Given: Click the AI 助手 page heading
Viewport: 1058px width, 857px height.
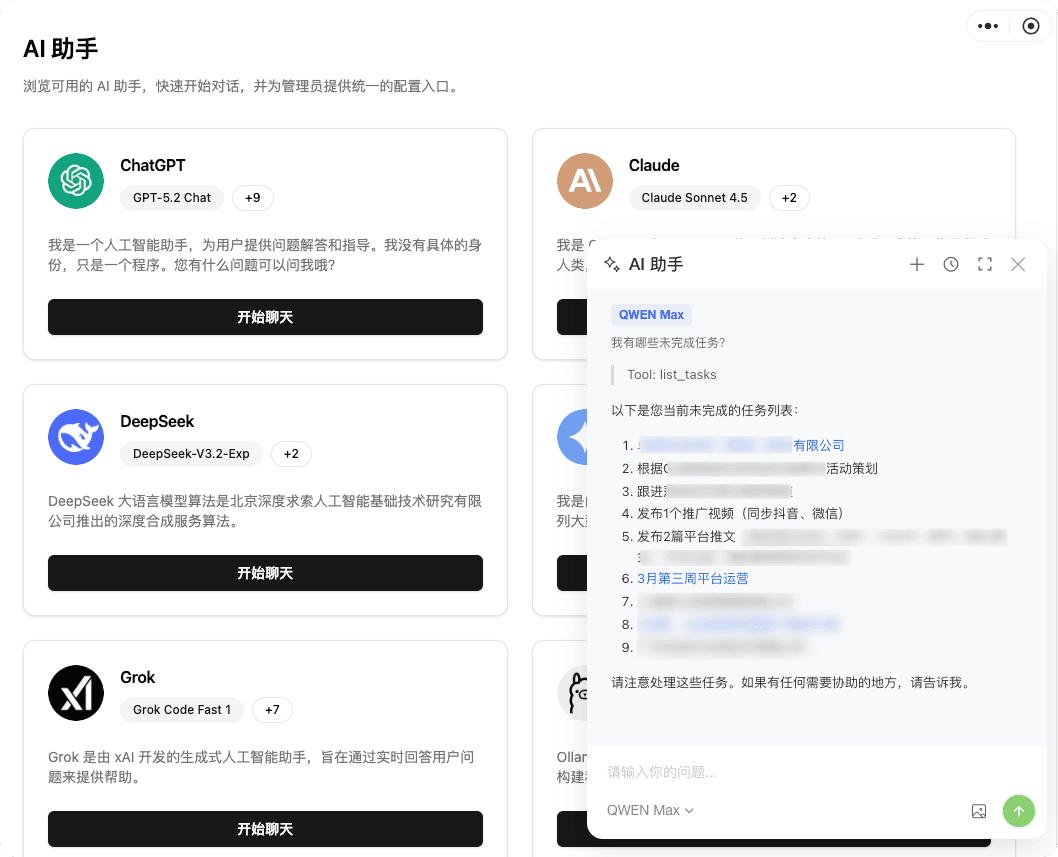Looking at the screenshot, I should (61, 49).
